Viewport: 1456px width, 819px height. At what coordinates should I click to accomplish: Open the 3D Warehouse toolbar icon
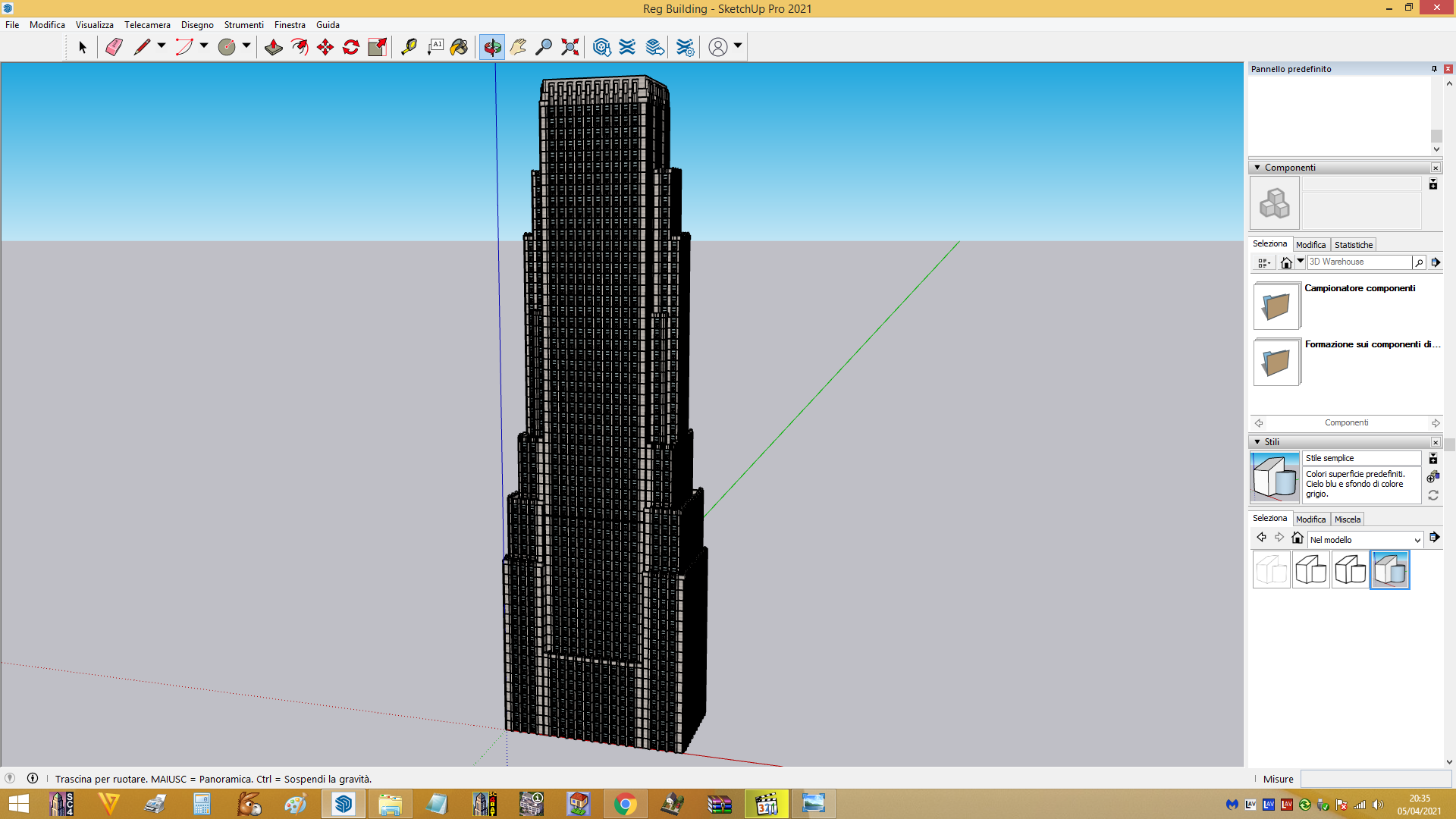[x=601, y=47]
